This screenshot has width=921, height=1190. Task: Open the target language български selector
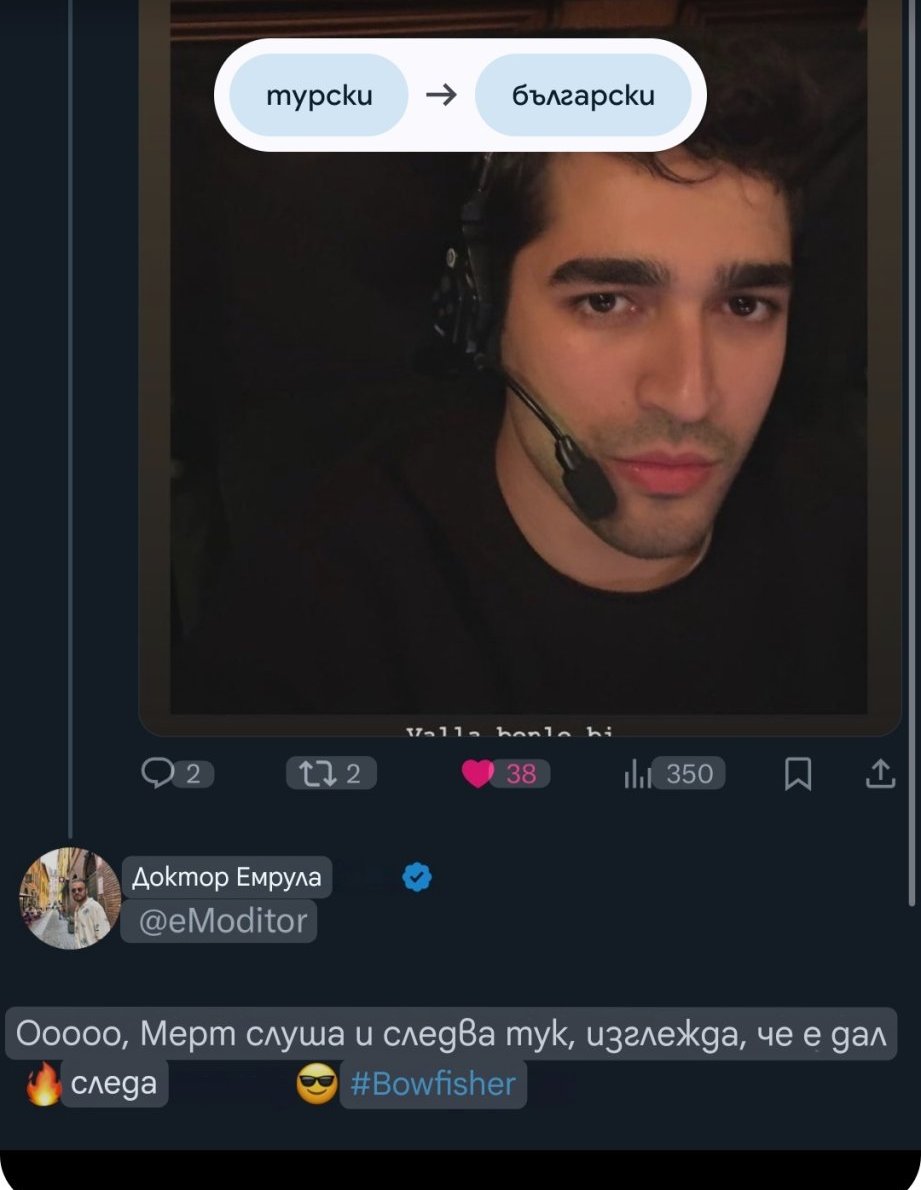point(583,95)
